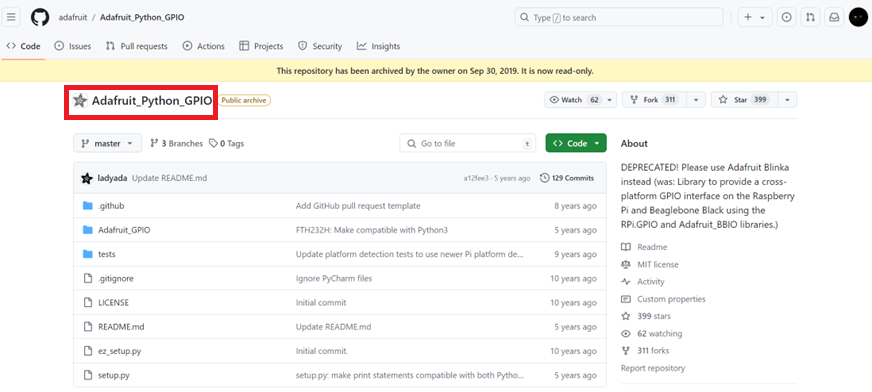872x392 pixels.
Task: Click folder icon next to .github
Action: pyautogui.click(x=87, y=206)
